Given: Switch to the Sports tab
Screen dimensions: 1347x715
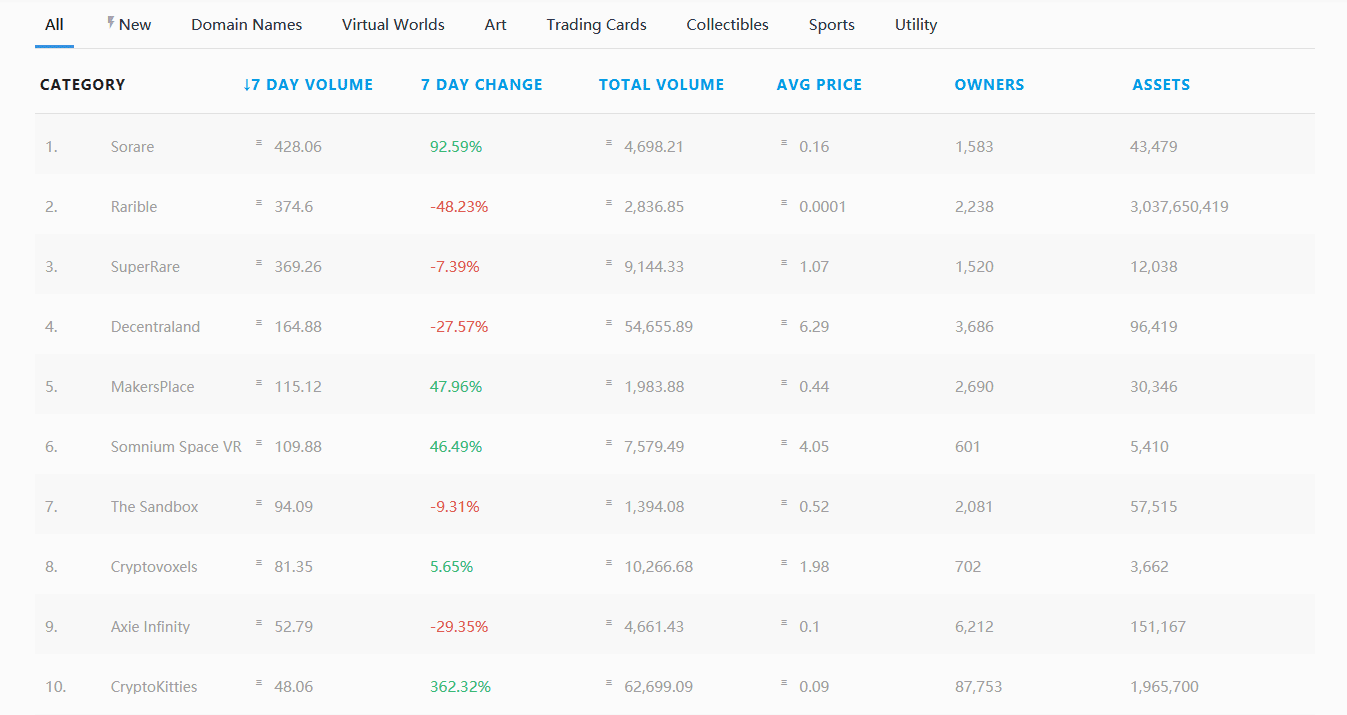Looking at the screenshot, I should [x=832, y=24].
